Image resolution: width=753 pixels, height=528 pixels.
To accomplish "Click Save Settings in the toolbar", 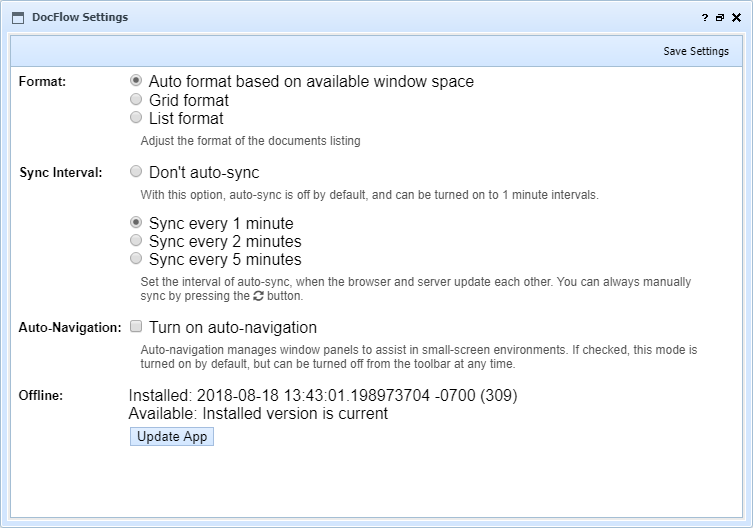I will 696,51.
